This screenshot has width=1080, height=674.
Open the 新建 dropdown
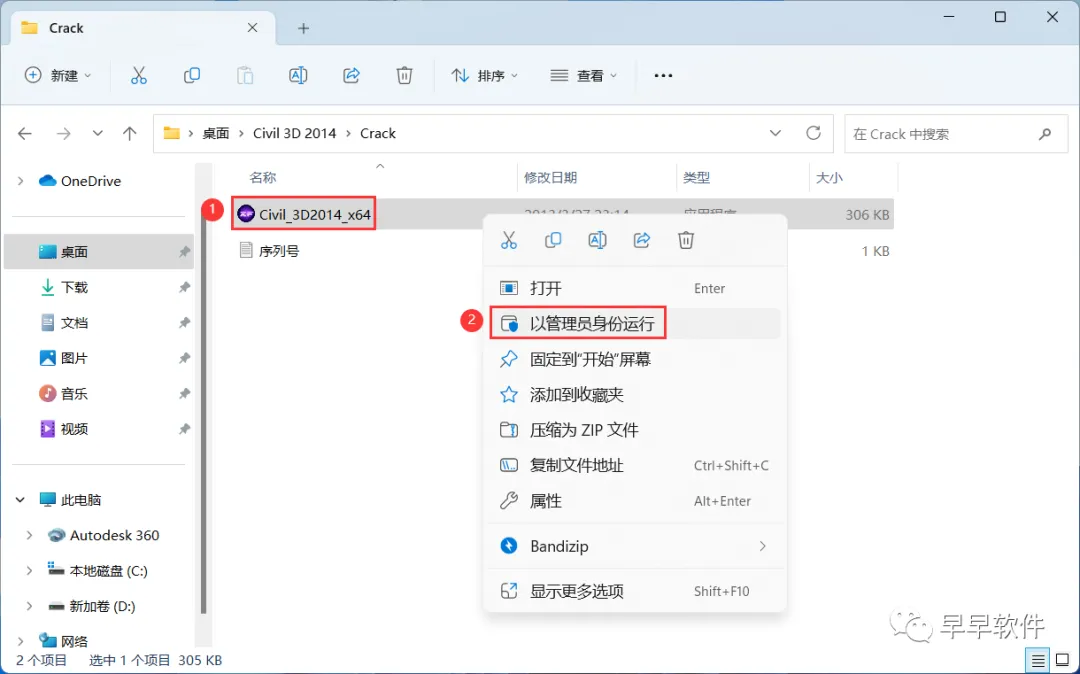coord(58,76)
